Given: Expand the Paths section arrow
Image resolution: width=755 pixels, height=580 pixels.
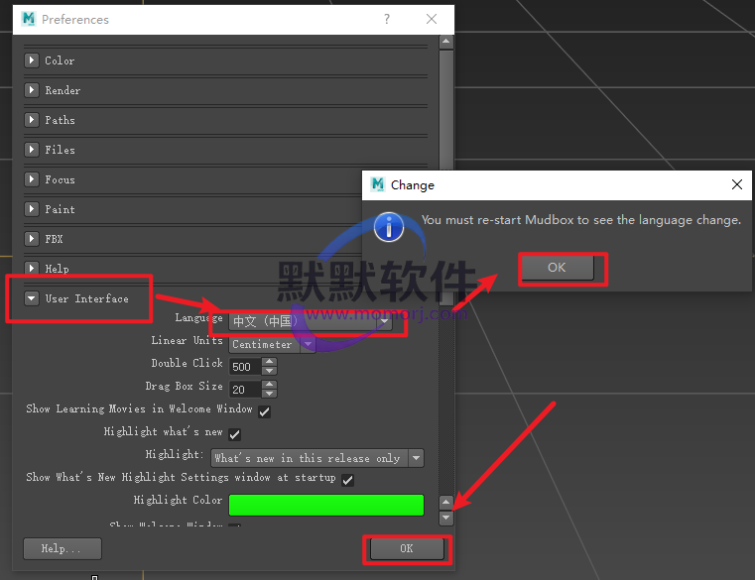Looking at the screenshot, I should (x=32, y=120).
